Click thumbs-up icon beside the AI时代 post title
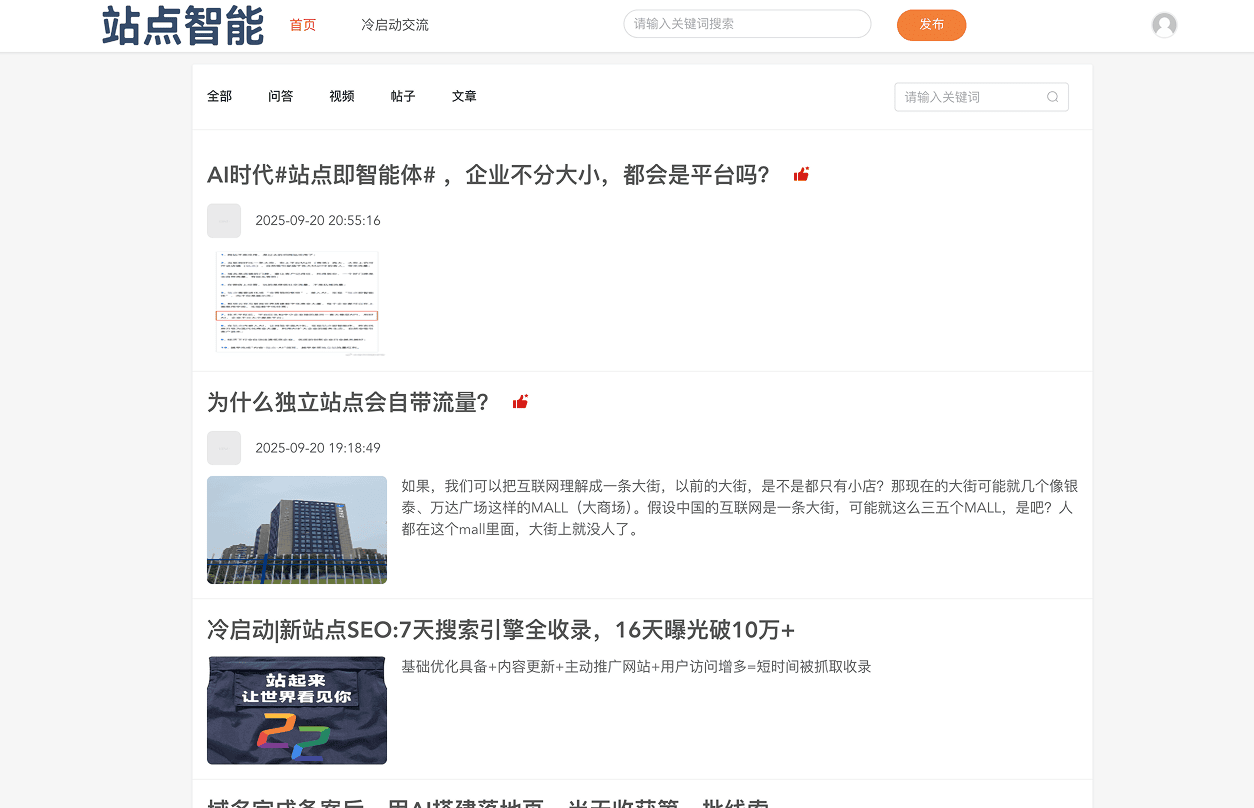1254x808 pixels. click(801, 175)
